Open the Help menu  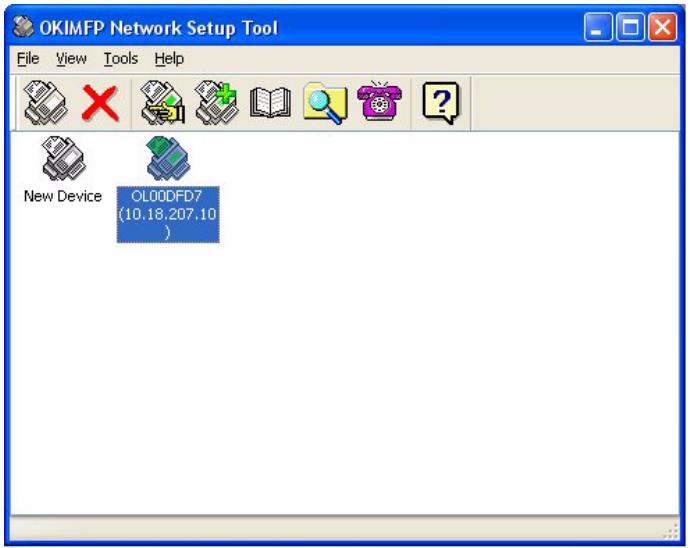[x=169, y=59]
